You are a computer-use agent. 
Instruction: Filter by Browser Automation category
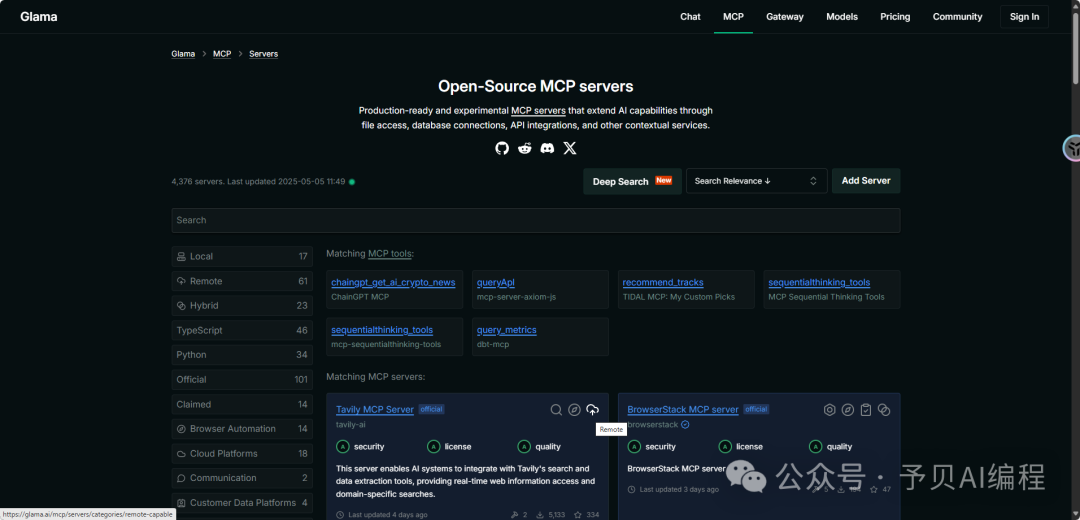pyautogui.click(x=242, y=428)
